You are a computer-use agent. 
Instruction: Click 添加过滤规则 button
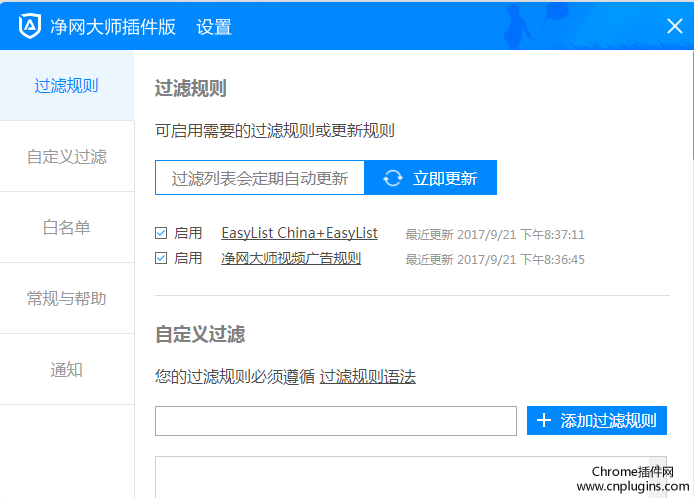pos(597,420)
